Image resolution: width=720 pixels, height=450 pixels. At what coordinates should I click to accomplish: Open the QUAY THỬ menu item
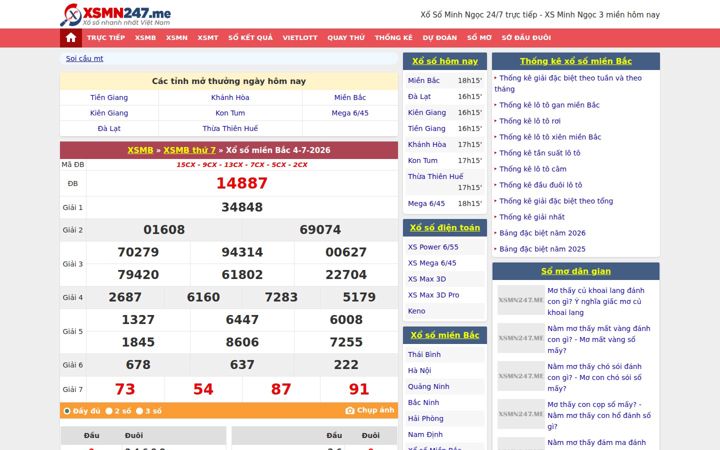346,38
